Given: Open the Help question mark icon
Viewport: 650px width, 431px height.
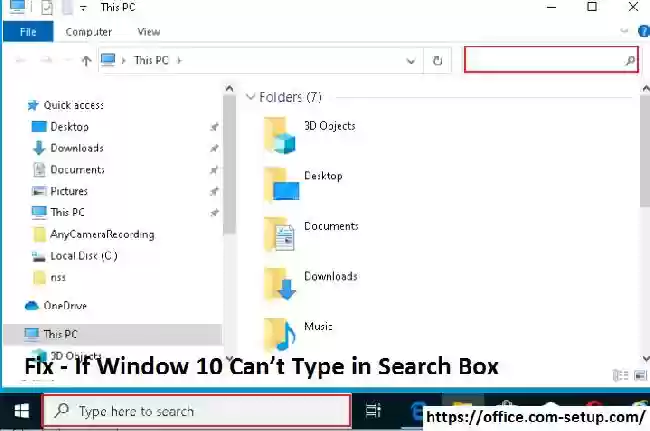Looking at the screenshot, I should (x=644, y=31).
